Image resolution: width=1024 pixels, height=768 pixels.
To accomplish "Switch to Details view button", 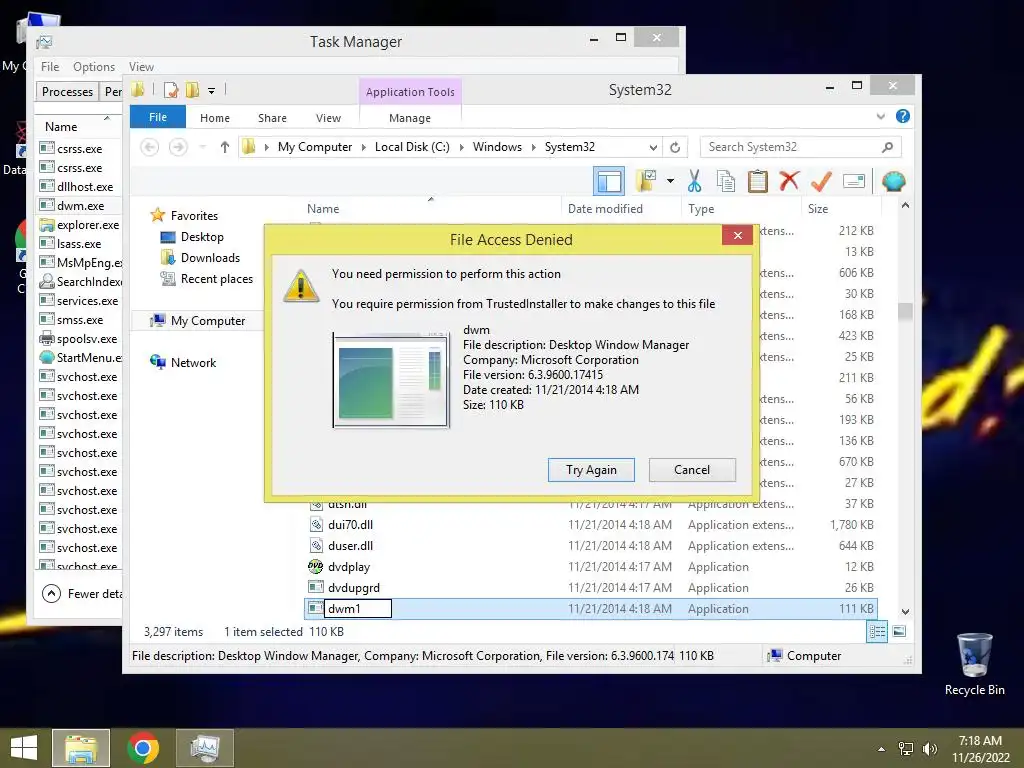I will click(x=877, y=632).
